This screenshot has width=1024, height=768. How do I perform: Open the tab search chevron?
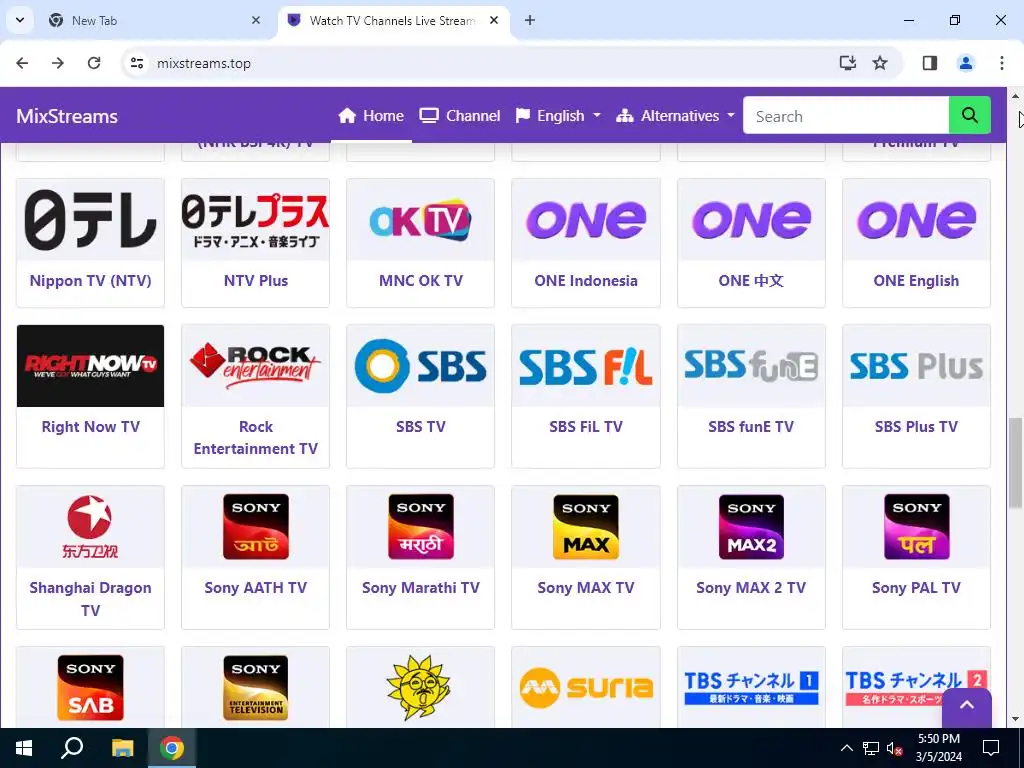[x=20, y=20]
